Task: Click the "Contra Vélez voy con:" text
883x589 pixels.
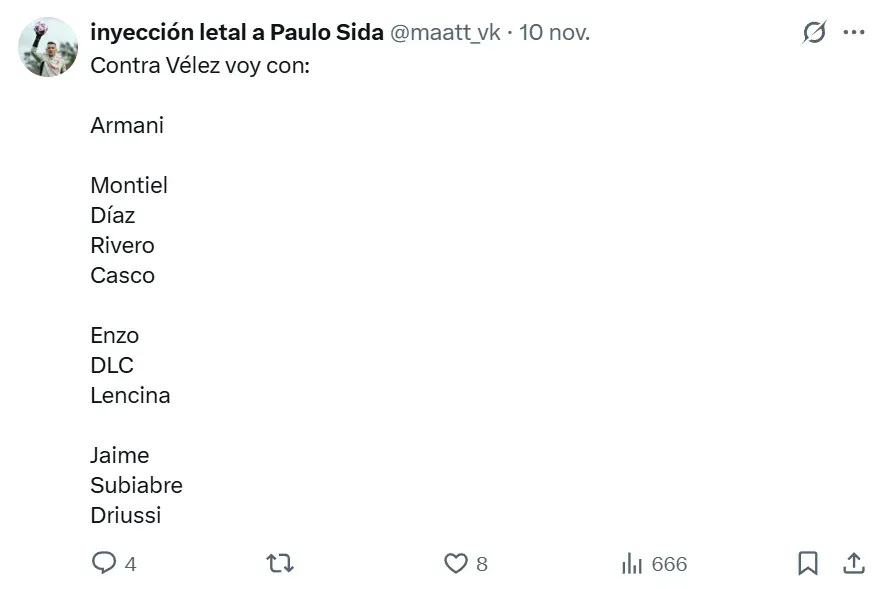Action: pos(200,66)
